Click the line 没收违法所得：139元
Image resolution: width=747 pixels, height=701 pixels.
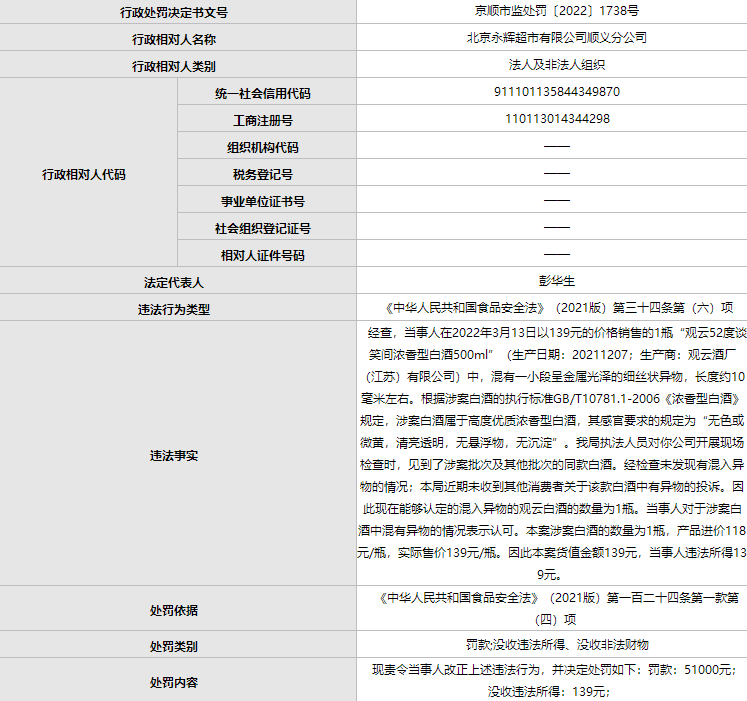point(548,691)
